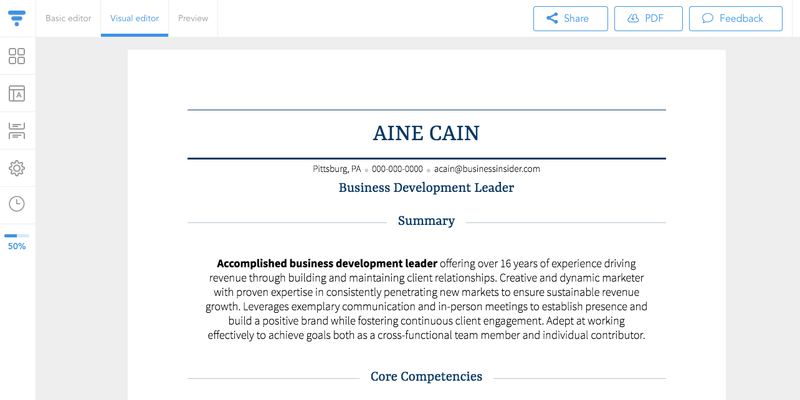800x400 pixels.
Task: Click the Business Development Leader title
Action: pos(427,188)
